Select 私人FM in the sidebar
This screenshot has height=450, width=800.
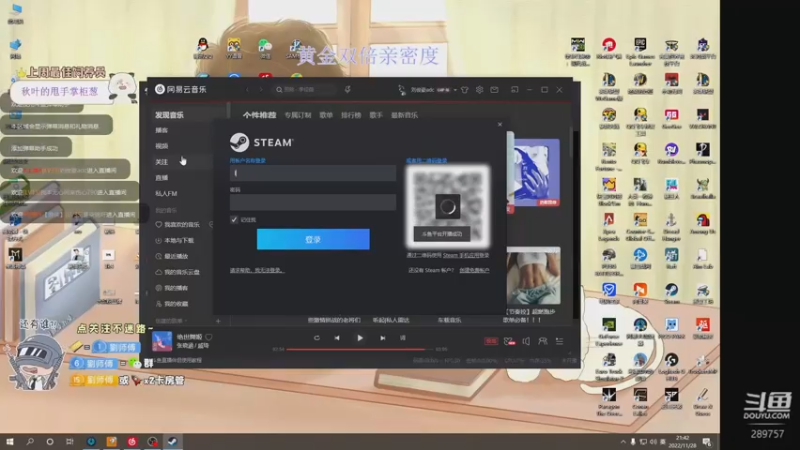click(x=166, y=193)
